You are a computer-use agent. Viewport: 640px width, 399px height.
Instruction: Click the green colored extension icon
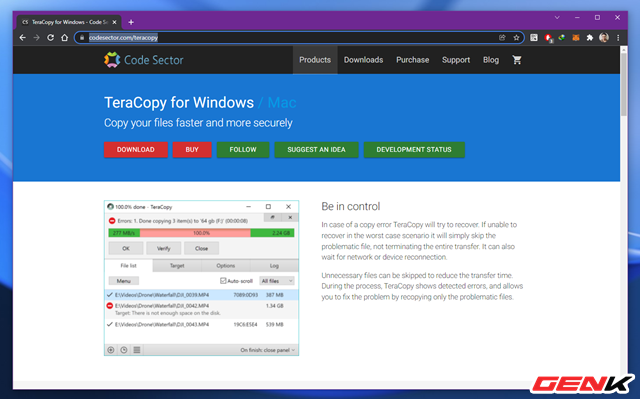click(x=562, y=38)
